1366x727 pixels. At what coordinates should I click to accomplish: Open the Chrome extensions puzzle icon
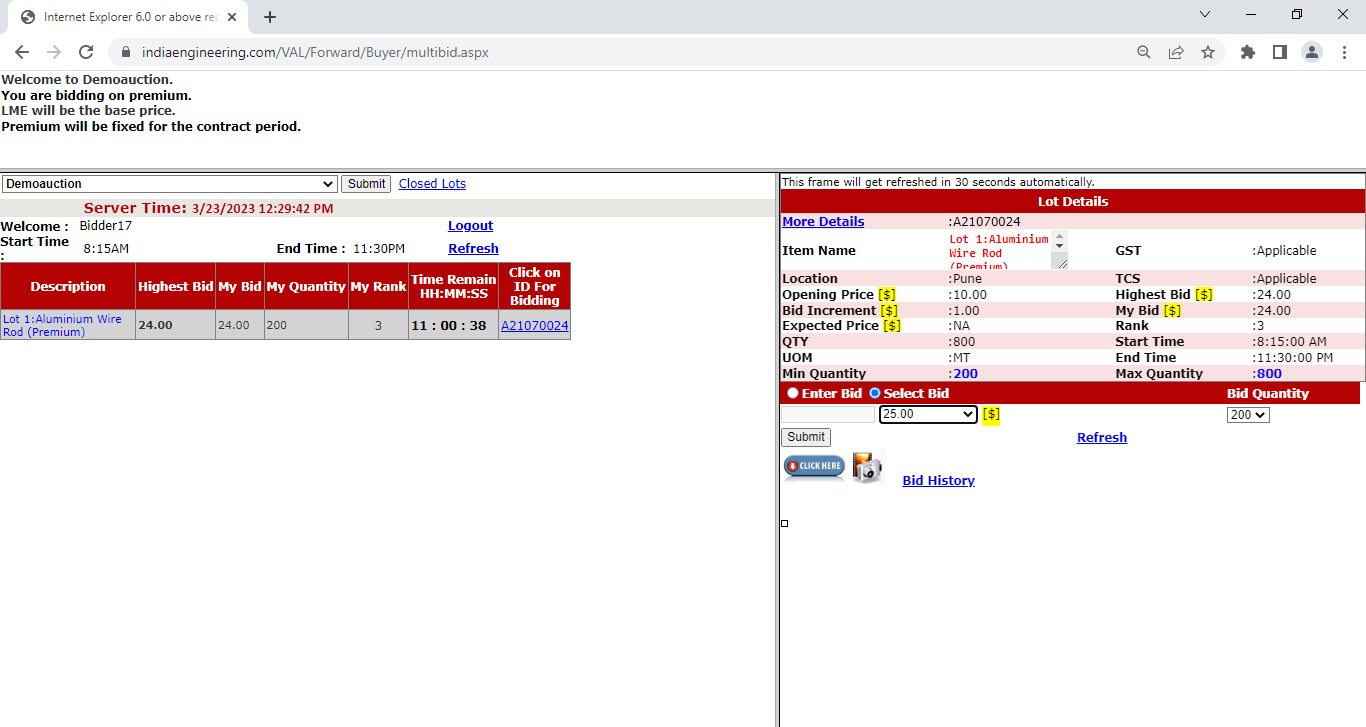(x=1247, y=52)
